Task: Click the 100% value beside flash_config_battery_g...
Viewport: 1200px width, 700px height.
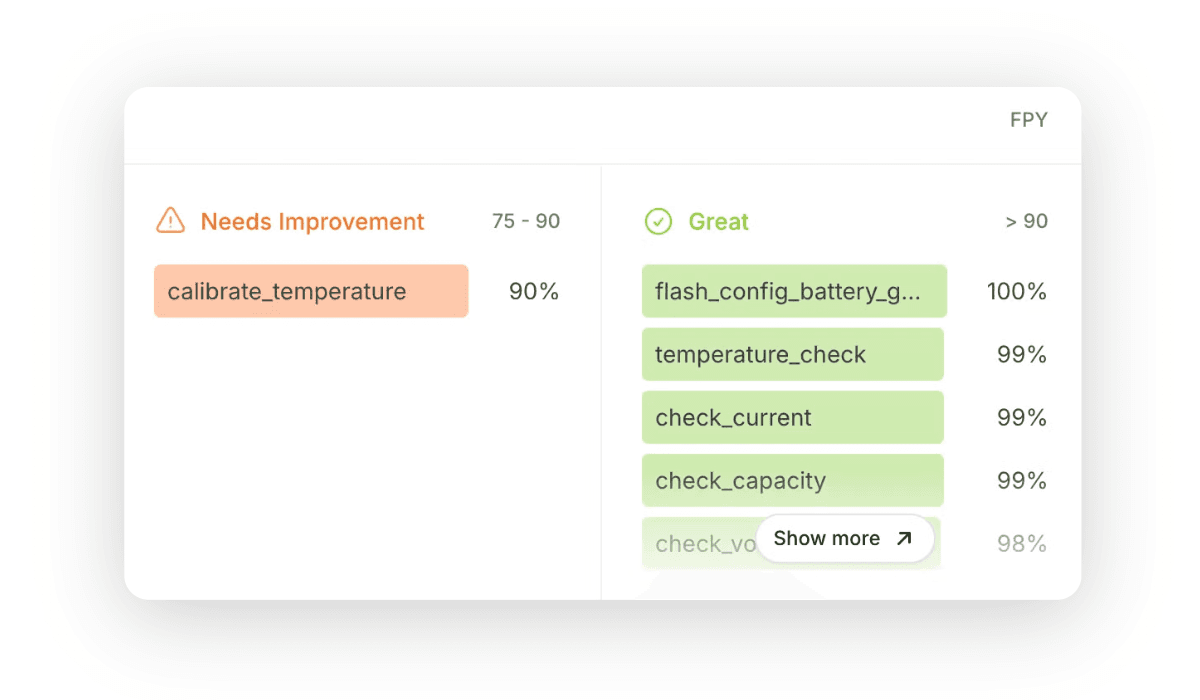Action: tap(1015, 291)
